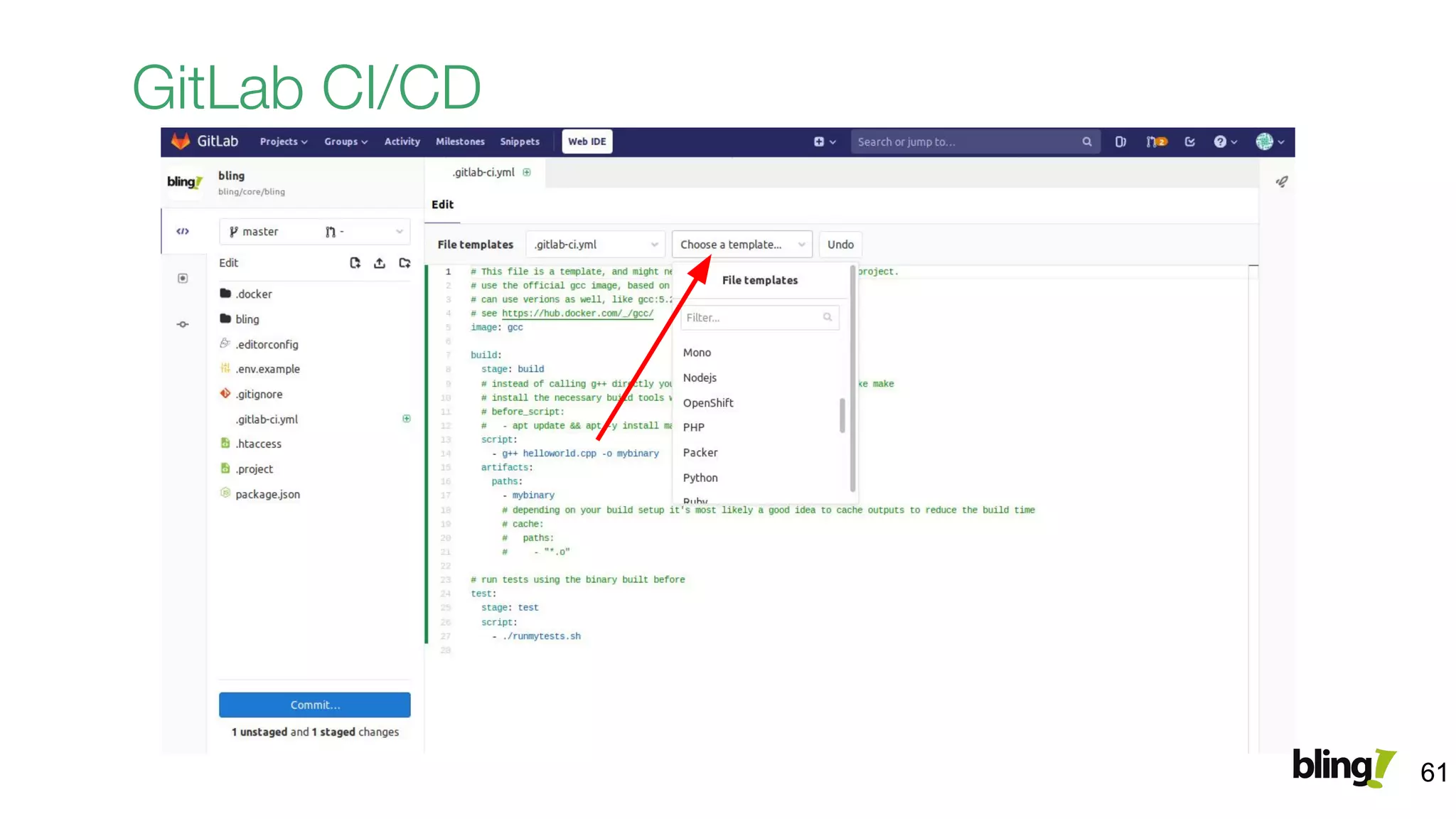The width and height of the screenshot is (1456, 819).
Task: Click the Web IDE button
Action: pyautogui.click(x=587, y=141)
